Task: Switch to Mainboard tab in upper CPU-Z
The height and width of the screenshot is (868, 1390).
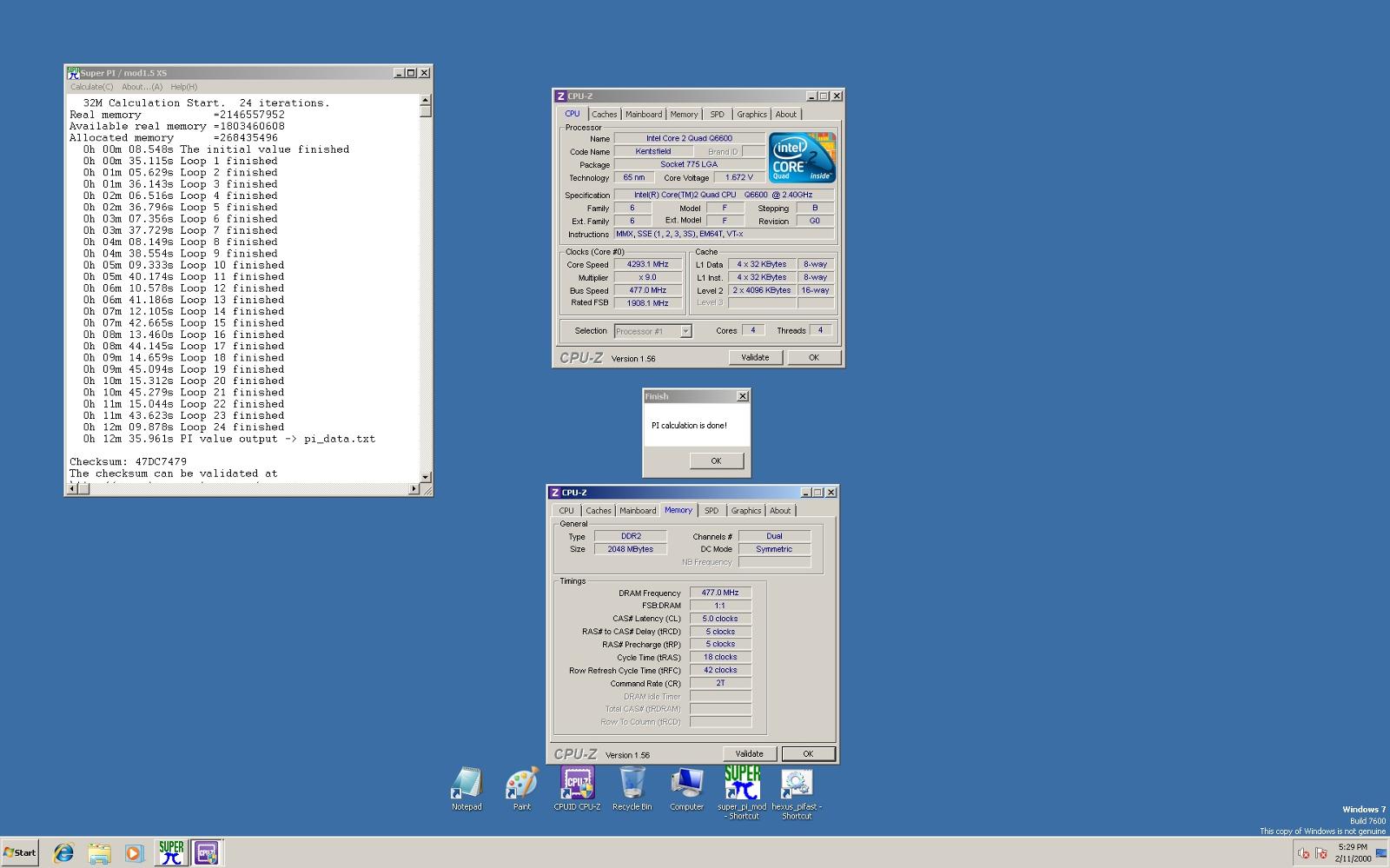Action: click(x=643, y=115)
